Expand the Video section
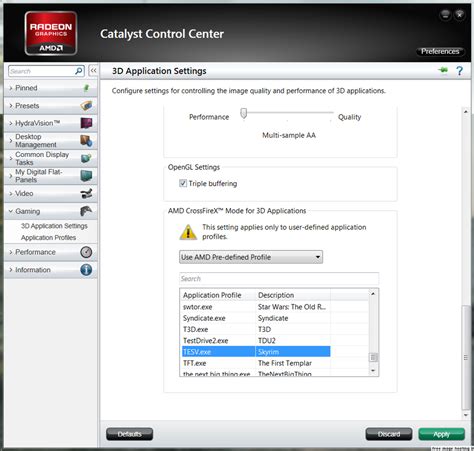This screenshot has width=474, height=451. point(51,193)
